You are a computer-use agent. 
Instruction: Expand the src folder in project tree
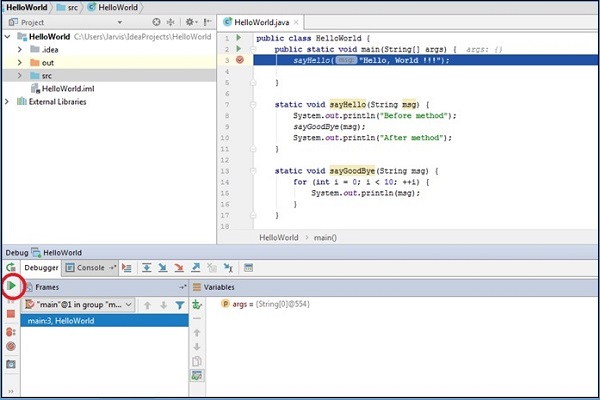[20, 75]
